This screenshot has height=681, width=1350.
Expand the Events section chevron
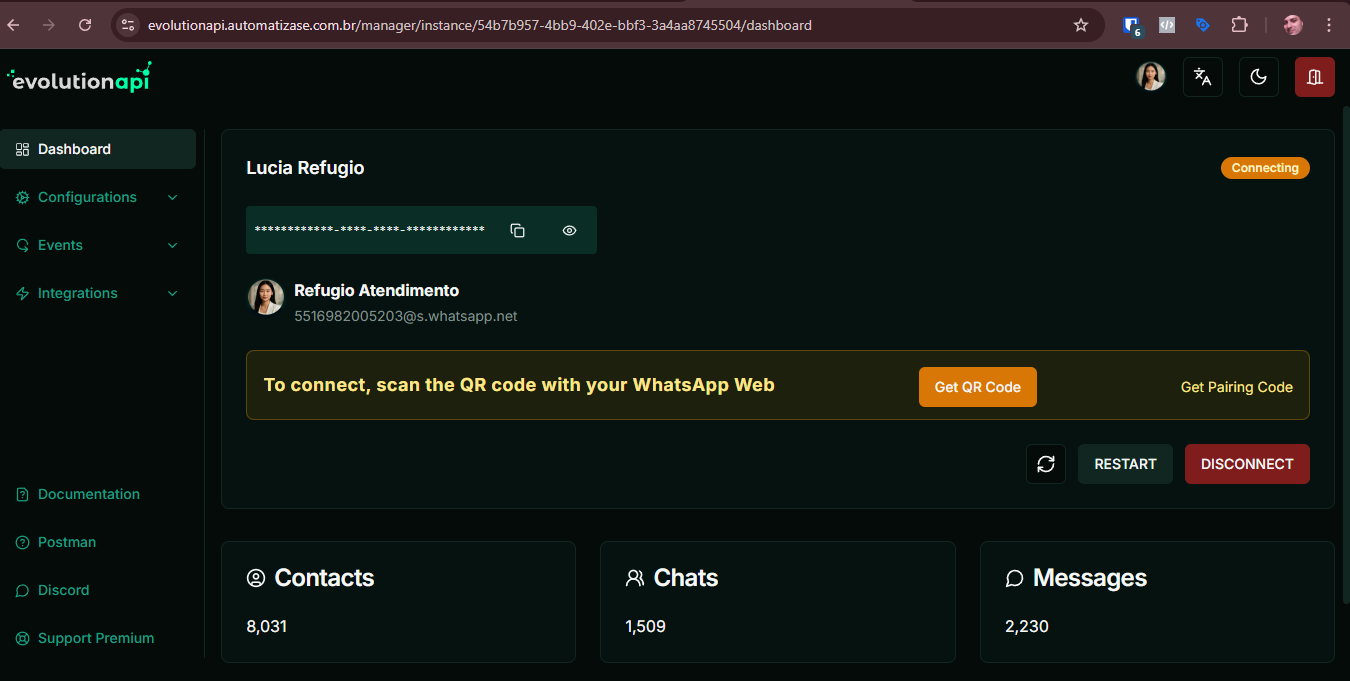[x=172, y=245]
